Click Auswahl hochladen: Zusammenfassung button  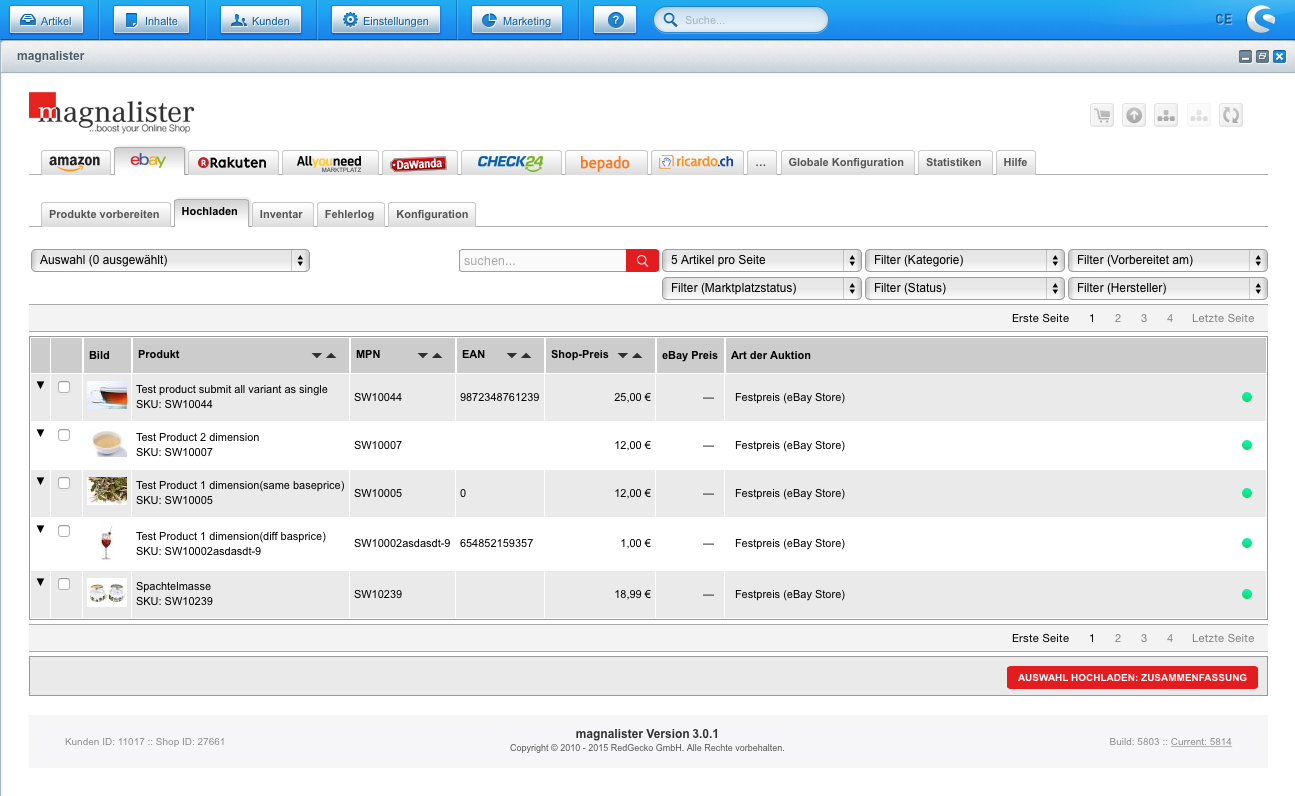pyautogui.click(x=1132, y=677)
